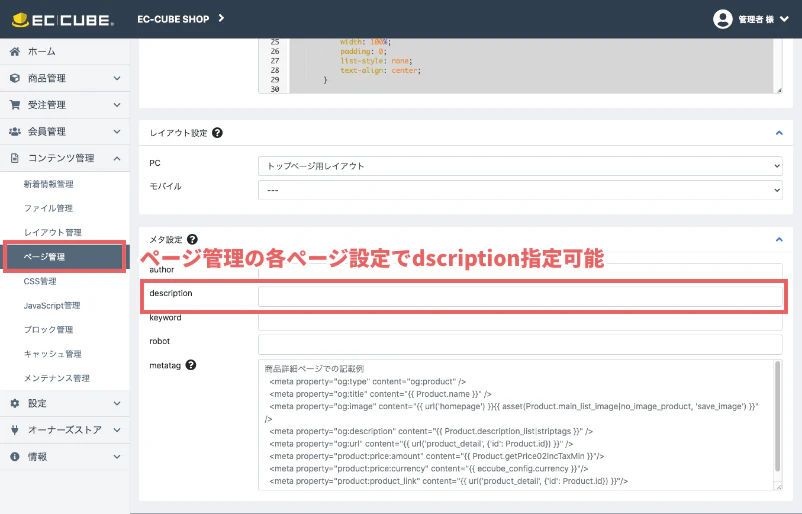Collapse the メタ設定 panel

pyautogui.click(x=779, y=239)
